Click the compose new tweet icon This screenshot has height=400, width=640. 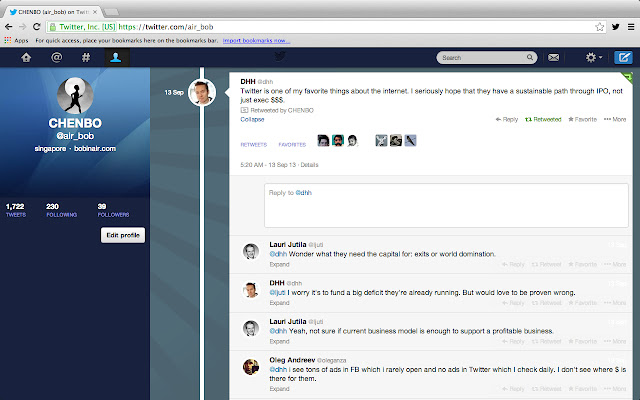click(622, 58)
